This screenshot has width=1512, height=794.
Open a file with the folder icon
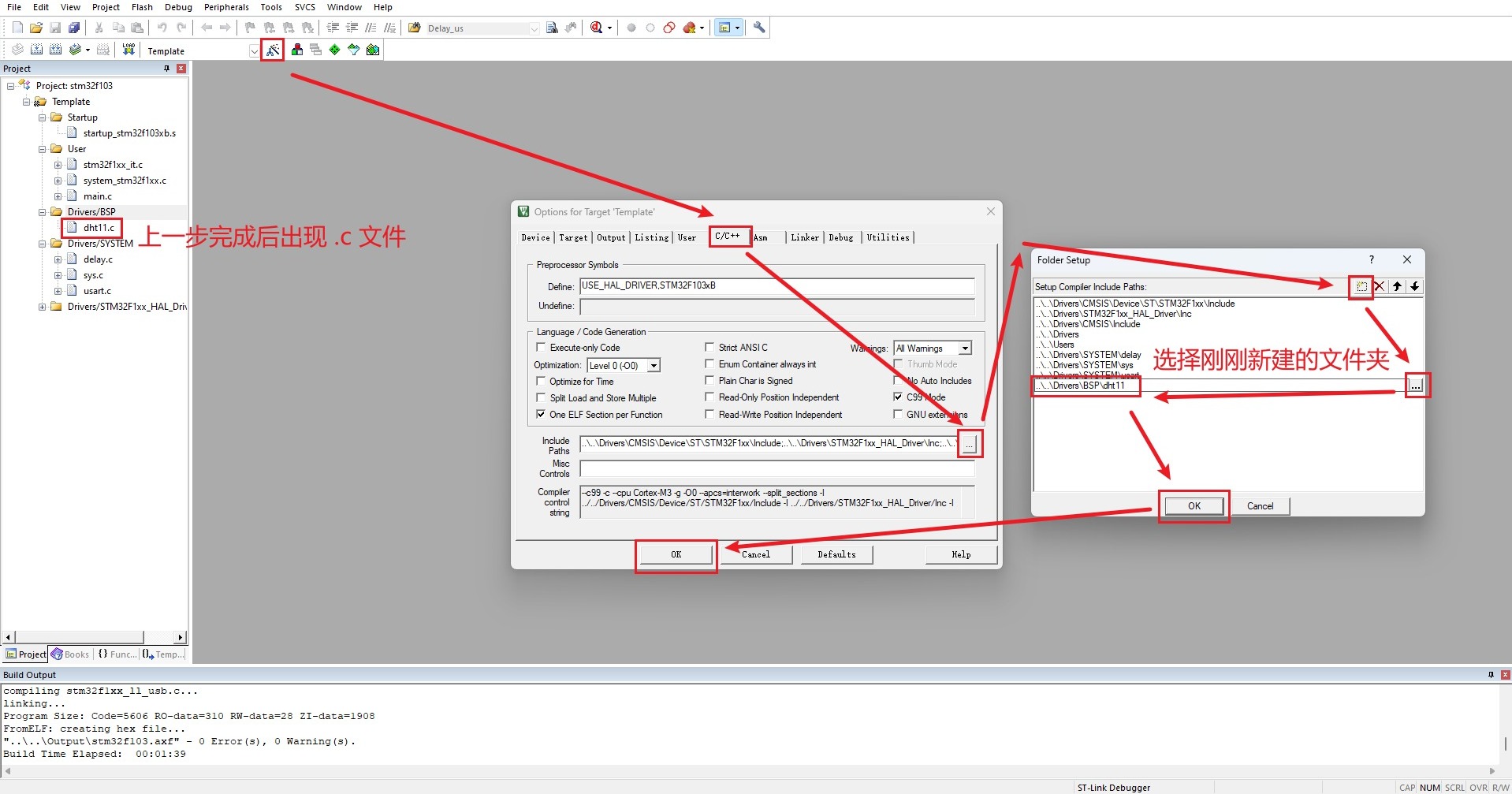pyautogui.click(x=36, y=28)
